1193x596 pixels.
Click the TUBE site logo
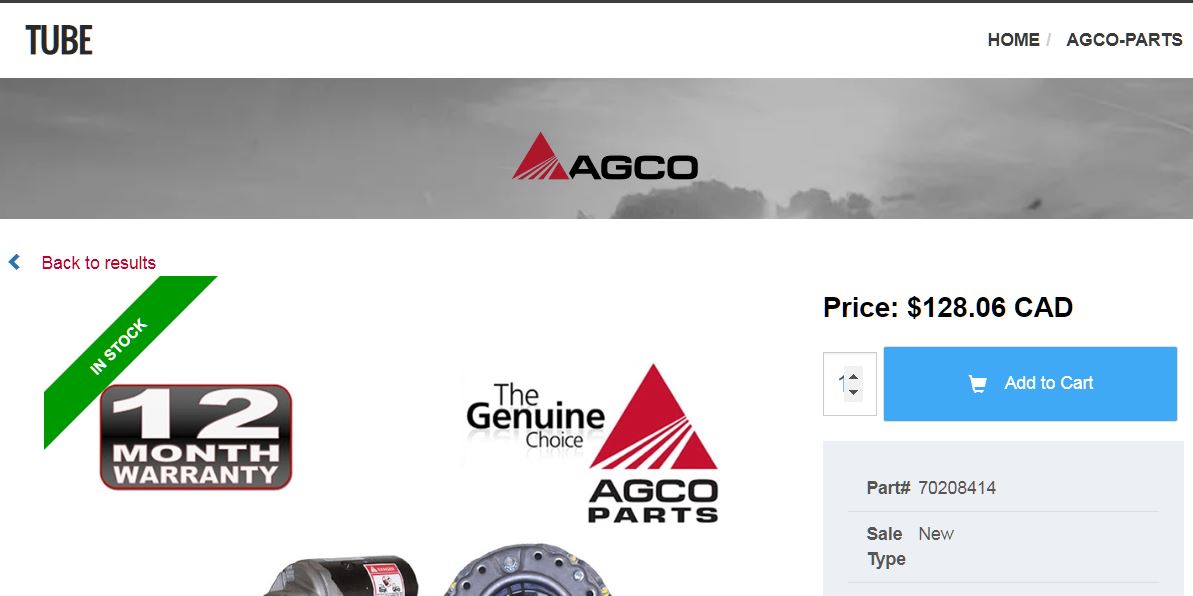point(59,40)
